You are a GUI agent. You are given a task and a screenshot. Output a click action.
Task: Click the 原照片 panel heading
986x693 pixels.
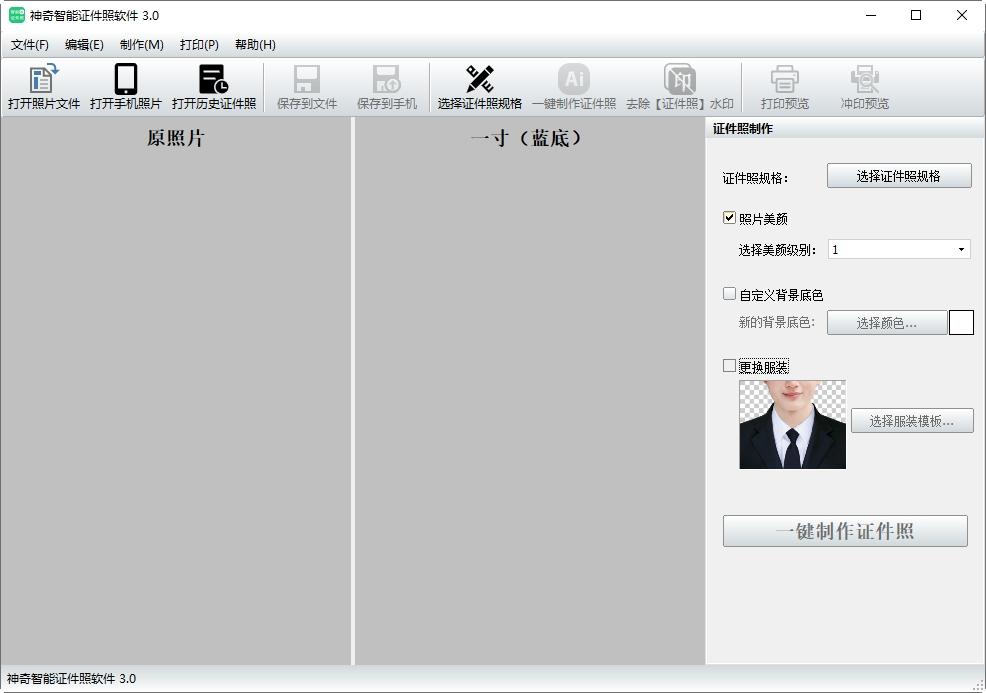tap(176, 138)
